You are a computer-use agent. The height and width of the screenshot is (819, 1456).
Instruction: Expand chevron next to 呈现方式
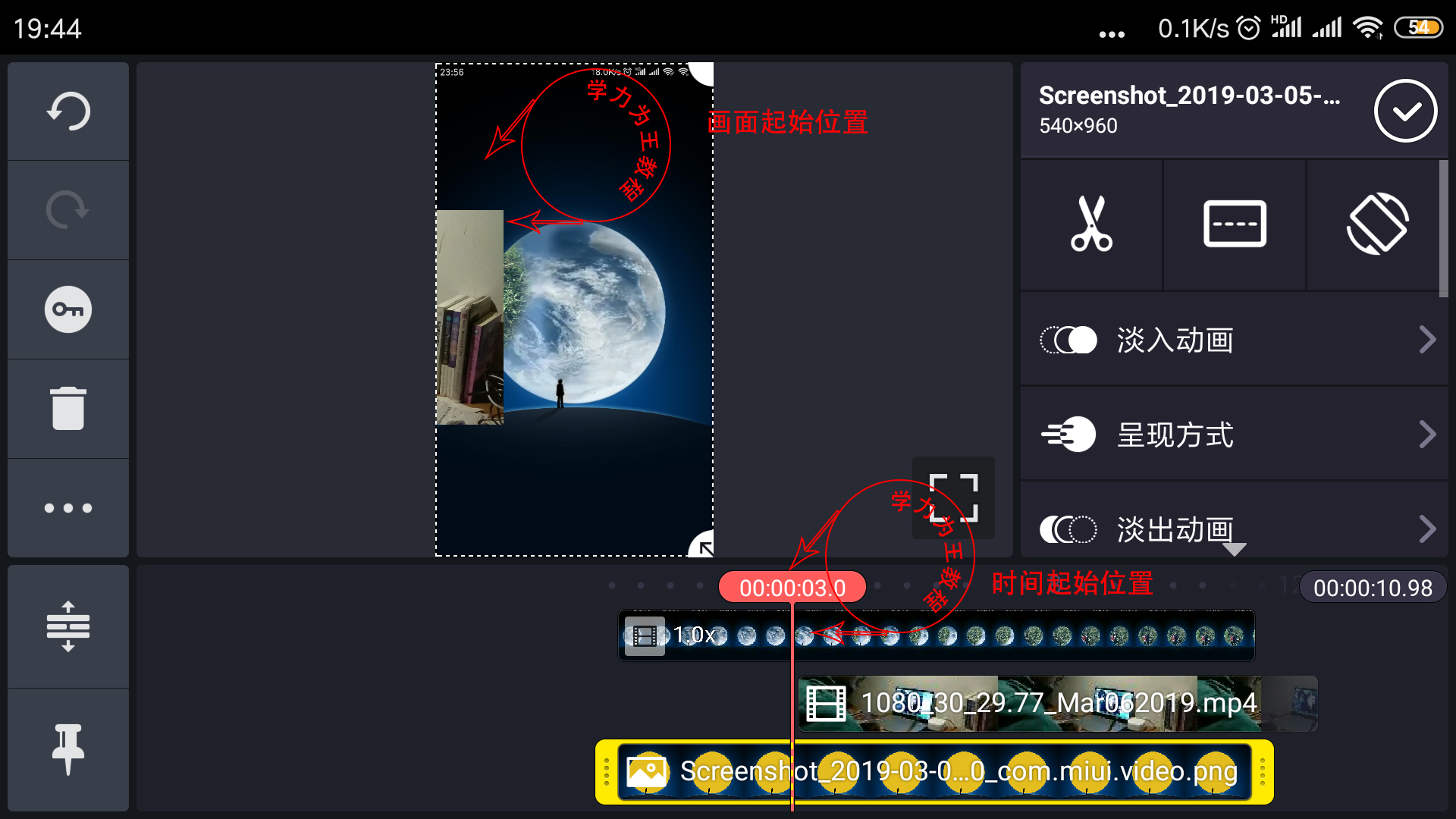(x=1427, y=435)
